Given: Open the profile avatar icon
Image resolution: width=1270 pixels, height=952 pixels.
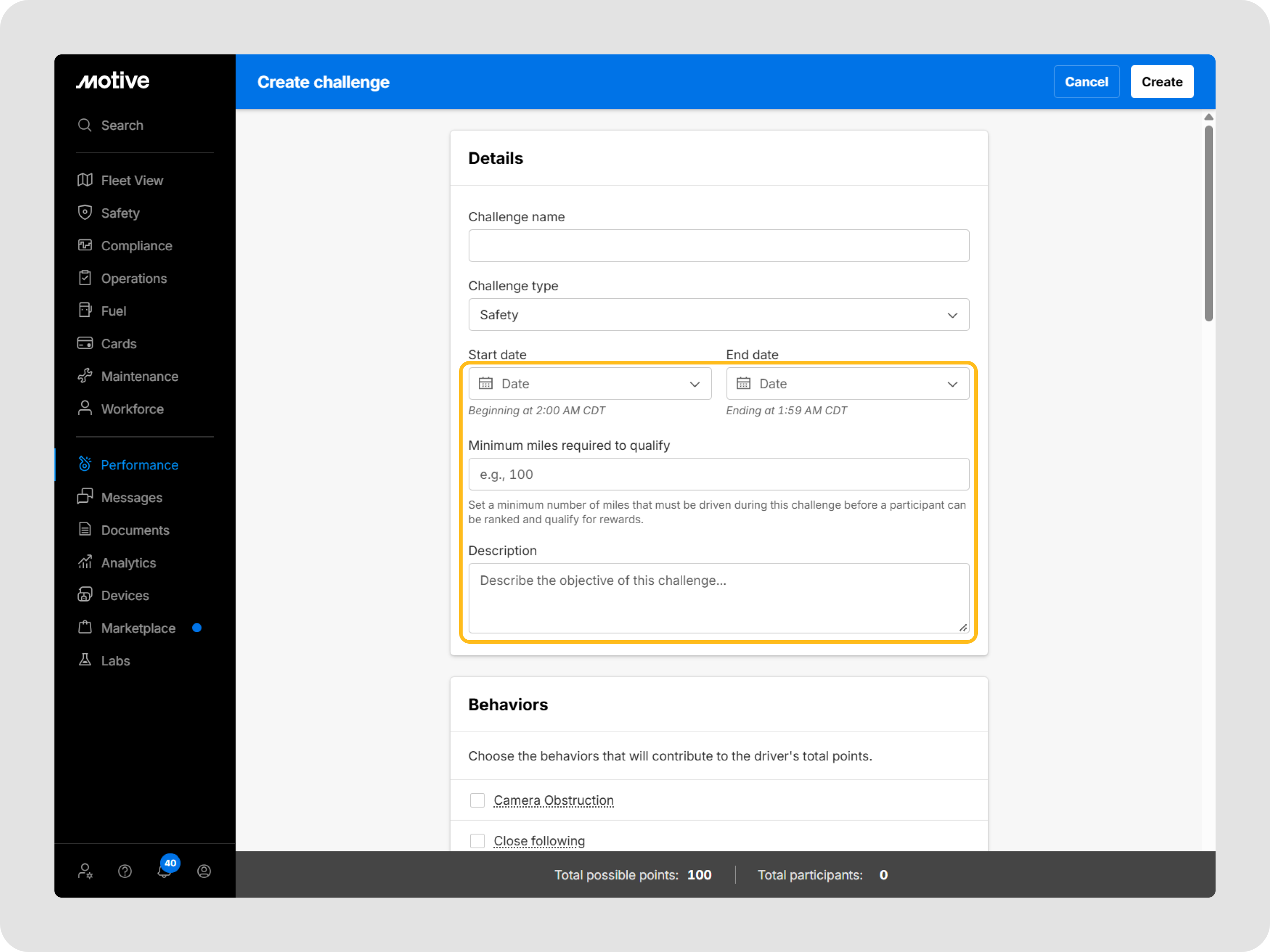Looking at the screenshot, I should click(x=205, y=871).
